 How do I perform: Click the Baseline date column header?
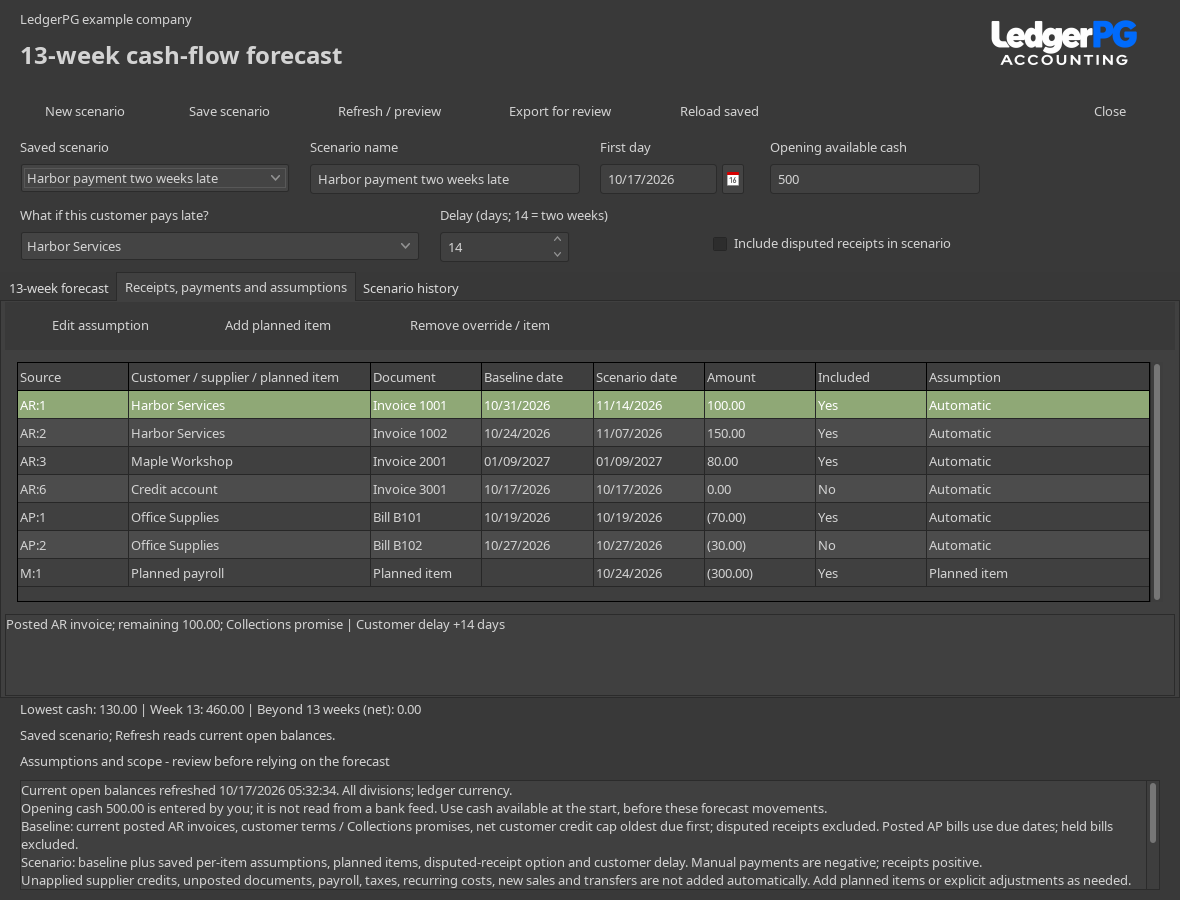pyautogui.click(x=537, y=377)
